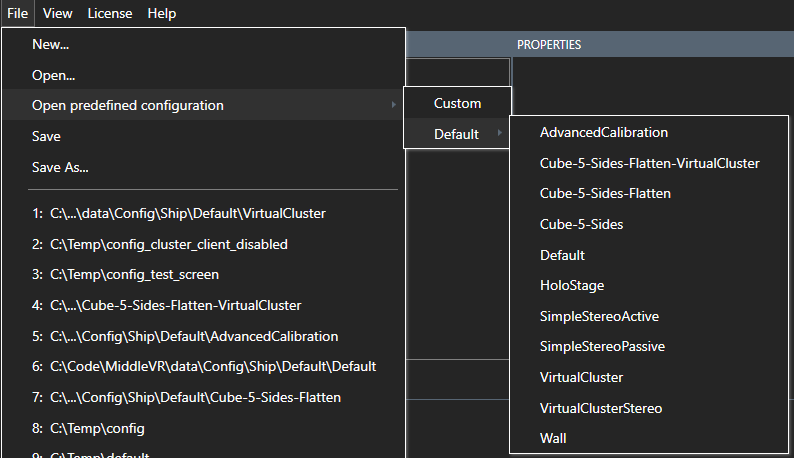794x458 pixels.
Task: Open recent file config_cluster_client_disabled
Action: point(168,244)
